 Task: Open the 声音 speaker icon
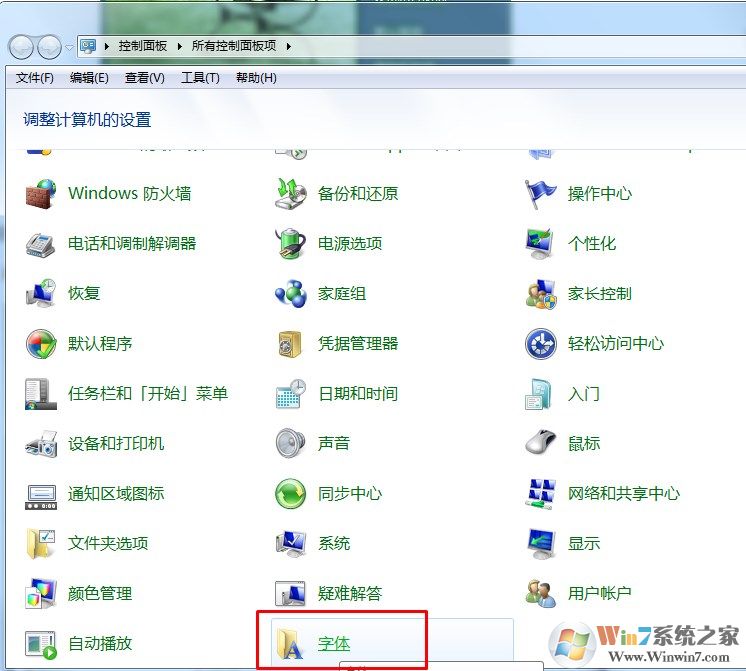290,444
